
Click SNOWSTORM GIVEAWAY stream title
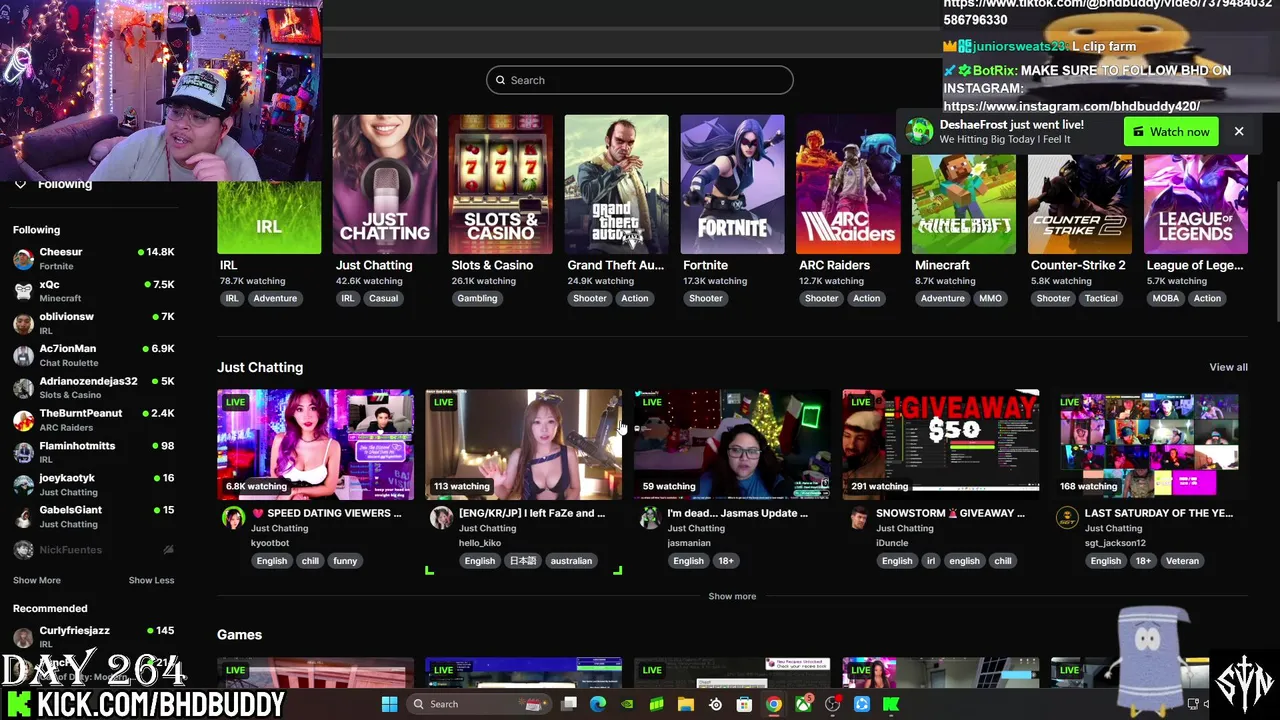(950, 513)
